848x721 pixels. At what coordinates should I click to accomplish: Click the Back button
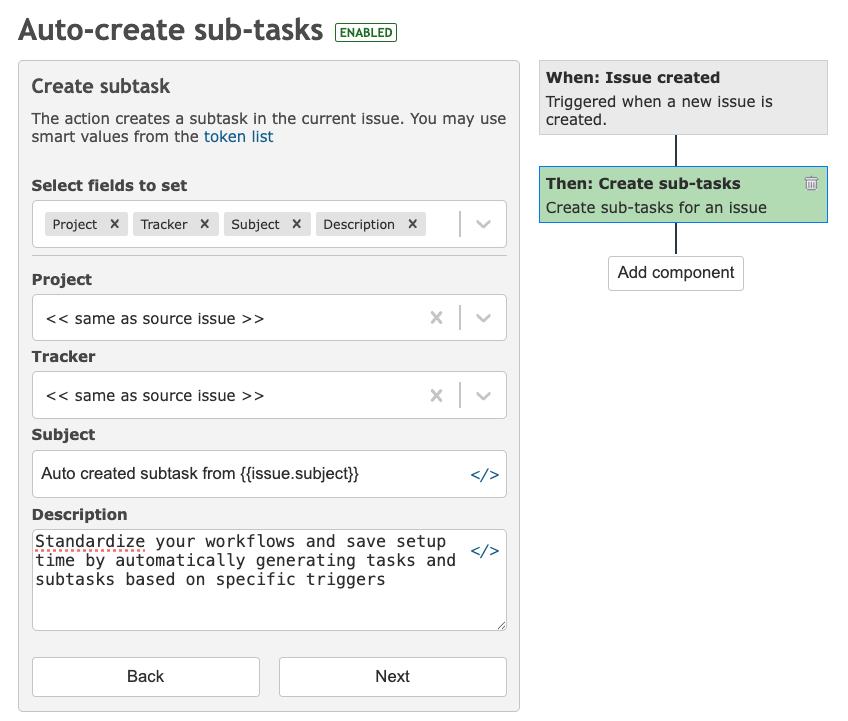[145, 677]
